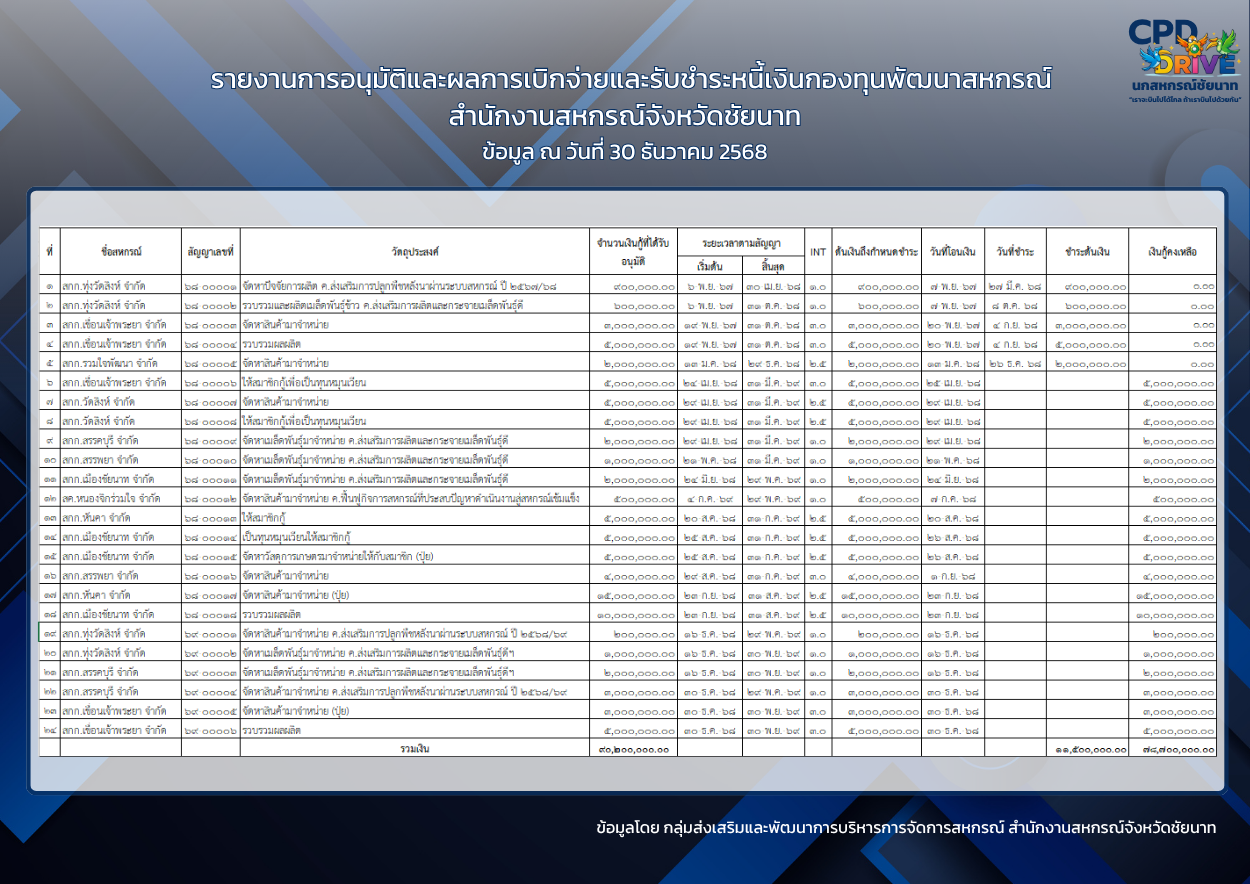The height and width of the screenshot is (884, 1250).
Task: Click contract number '๖๘ ๐๐๐๐๔'
Action: point(211,344)
